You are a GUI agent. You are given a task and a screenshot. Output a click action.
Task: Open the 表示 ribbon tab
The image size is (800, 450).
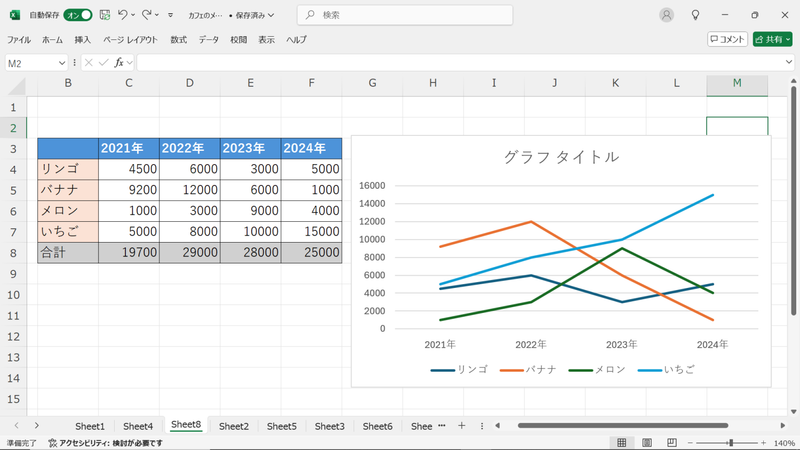click(x=266, y=39)
